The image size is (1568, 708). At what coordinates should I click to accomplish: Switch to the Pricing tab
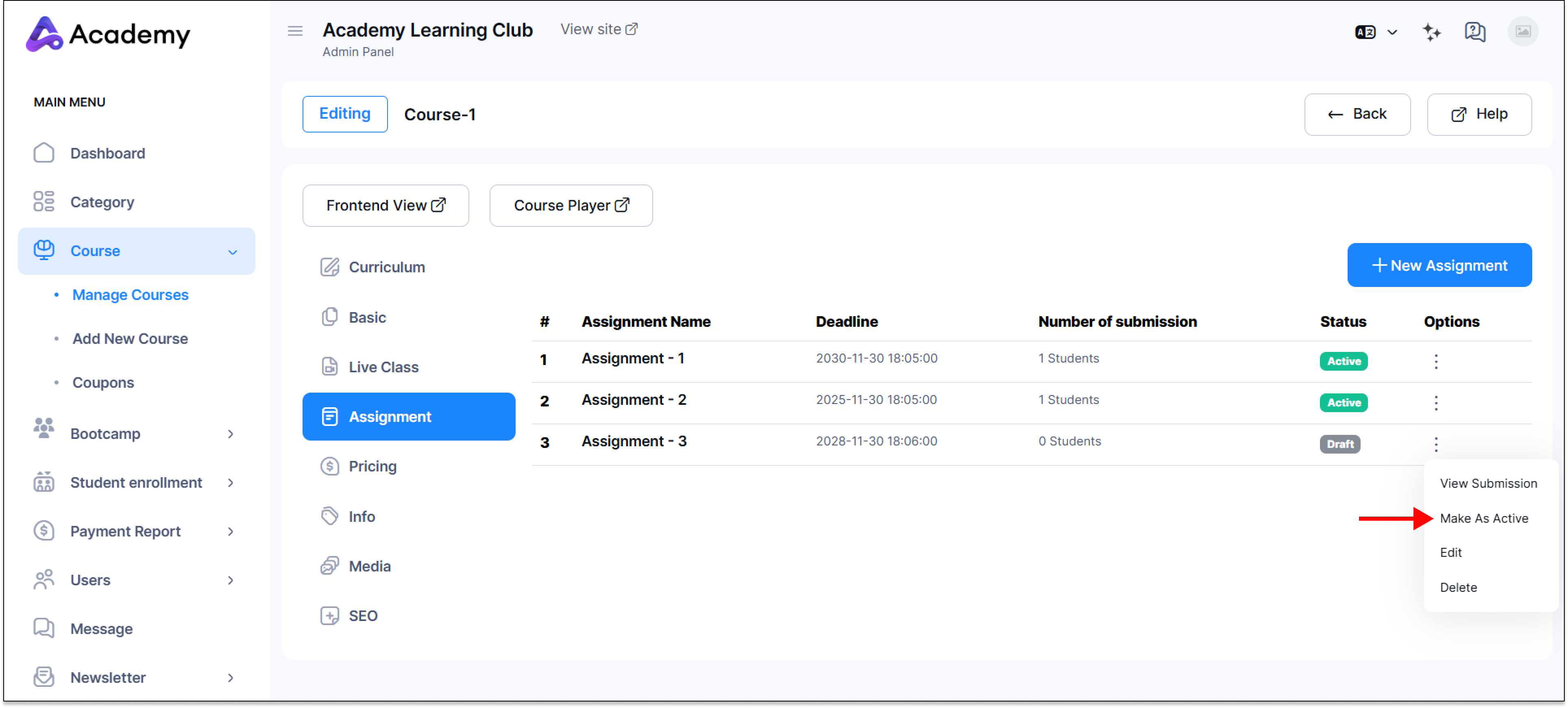pos(372,467)
